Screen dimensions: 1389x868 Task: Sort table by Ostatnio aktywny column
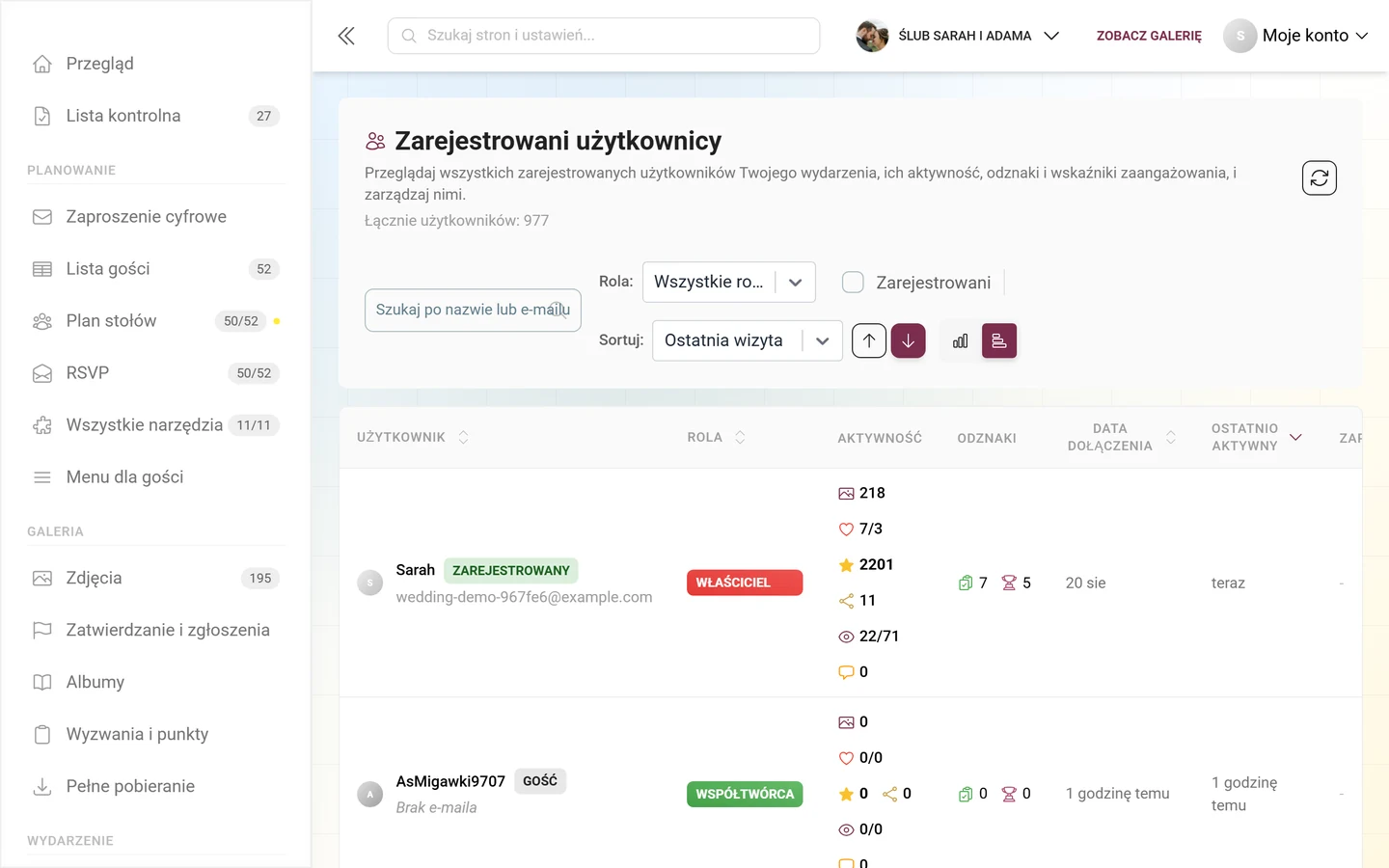coord(1256,437)
